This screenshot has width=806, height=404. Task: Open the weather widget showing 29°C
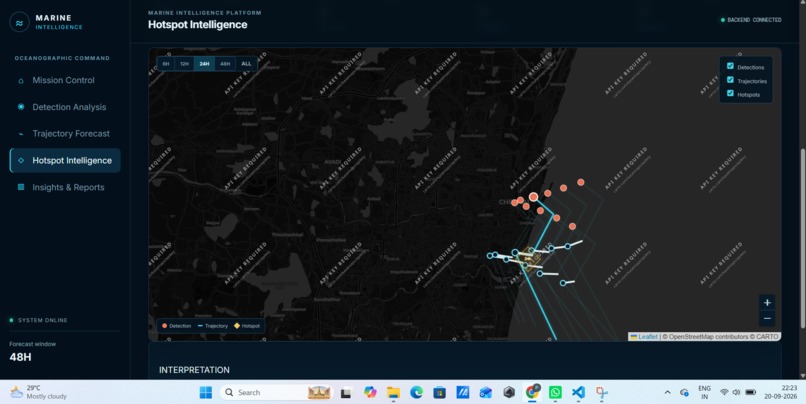coord(39,392)
